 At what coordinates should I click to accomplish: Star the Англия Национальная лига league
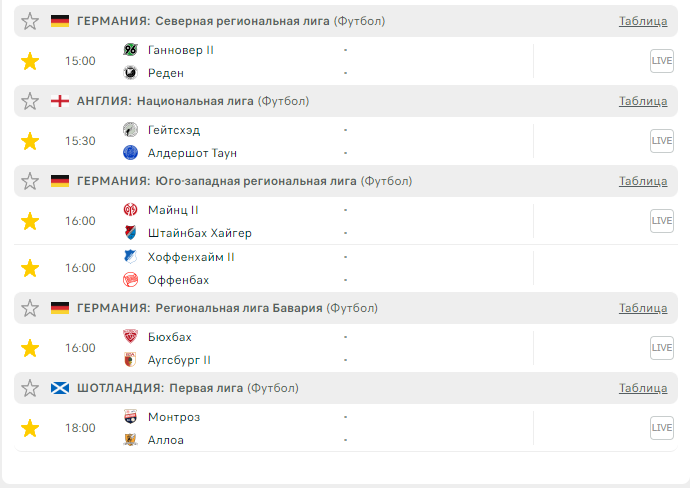[30, 101]
